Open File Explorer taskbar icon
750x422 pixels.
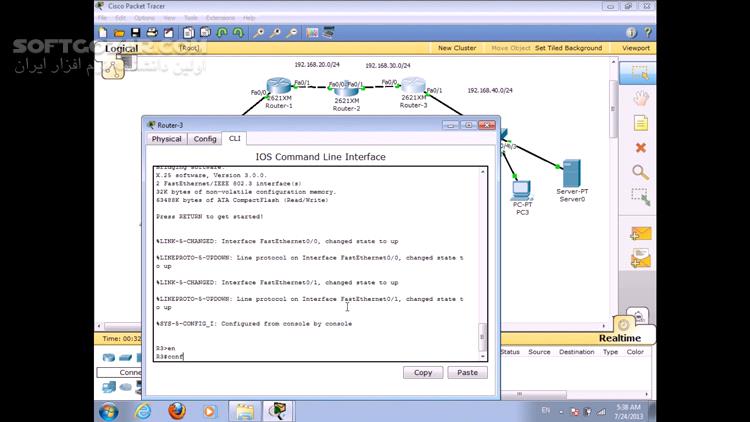coord(244,411)
